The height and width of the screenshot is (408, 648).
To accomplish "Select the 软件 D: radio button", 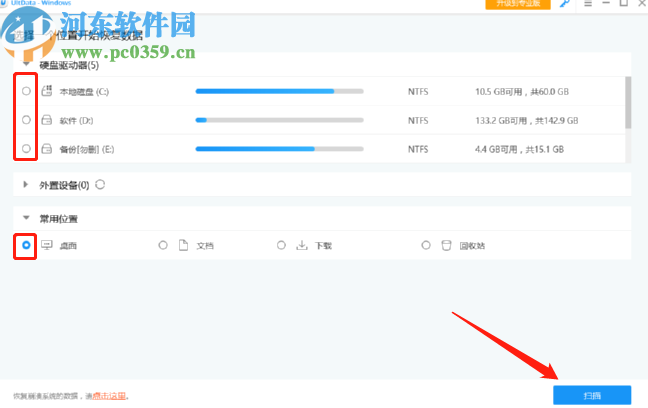I will pyautogui.click(x=26, y=120).
